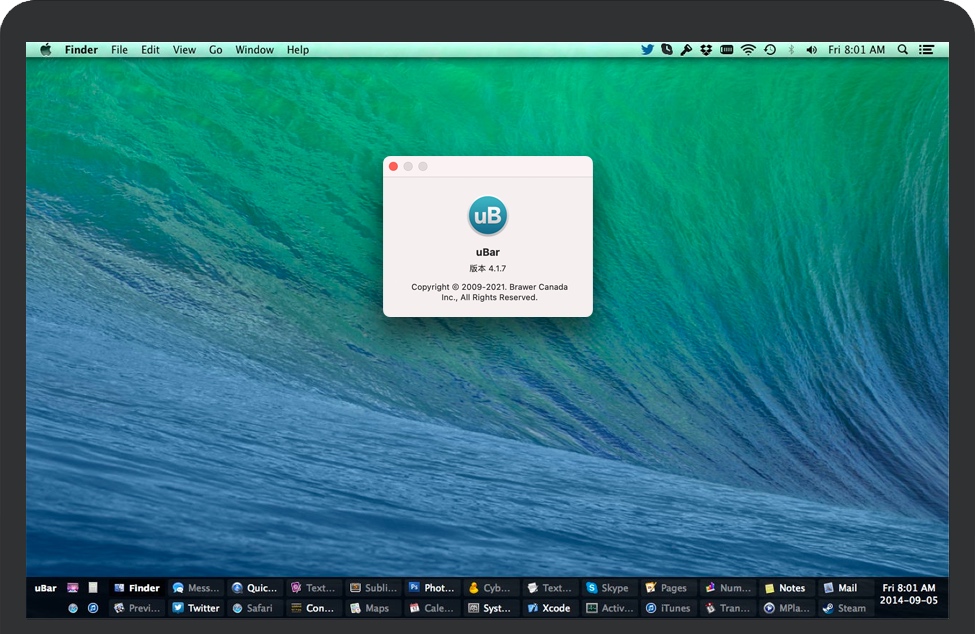This screenshot has width=975, height=634.
Task: Open the Window menu
Action: (x=254, y=50)
